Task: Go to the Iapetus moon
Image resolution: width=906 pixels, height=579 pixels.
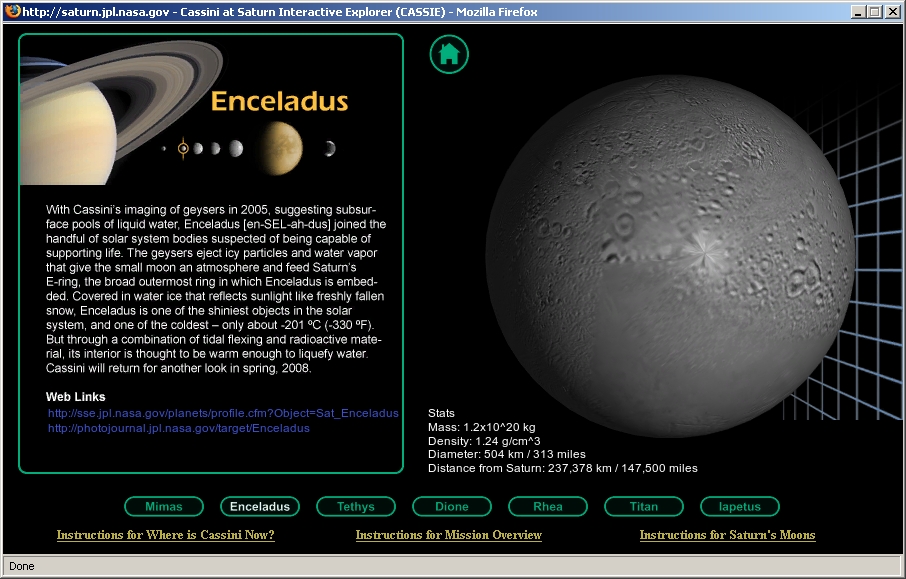Action: click(739, 507)
